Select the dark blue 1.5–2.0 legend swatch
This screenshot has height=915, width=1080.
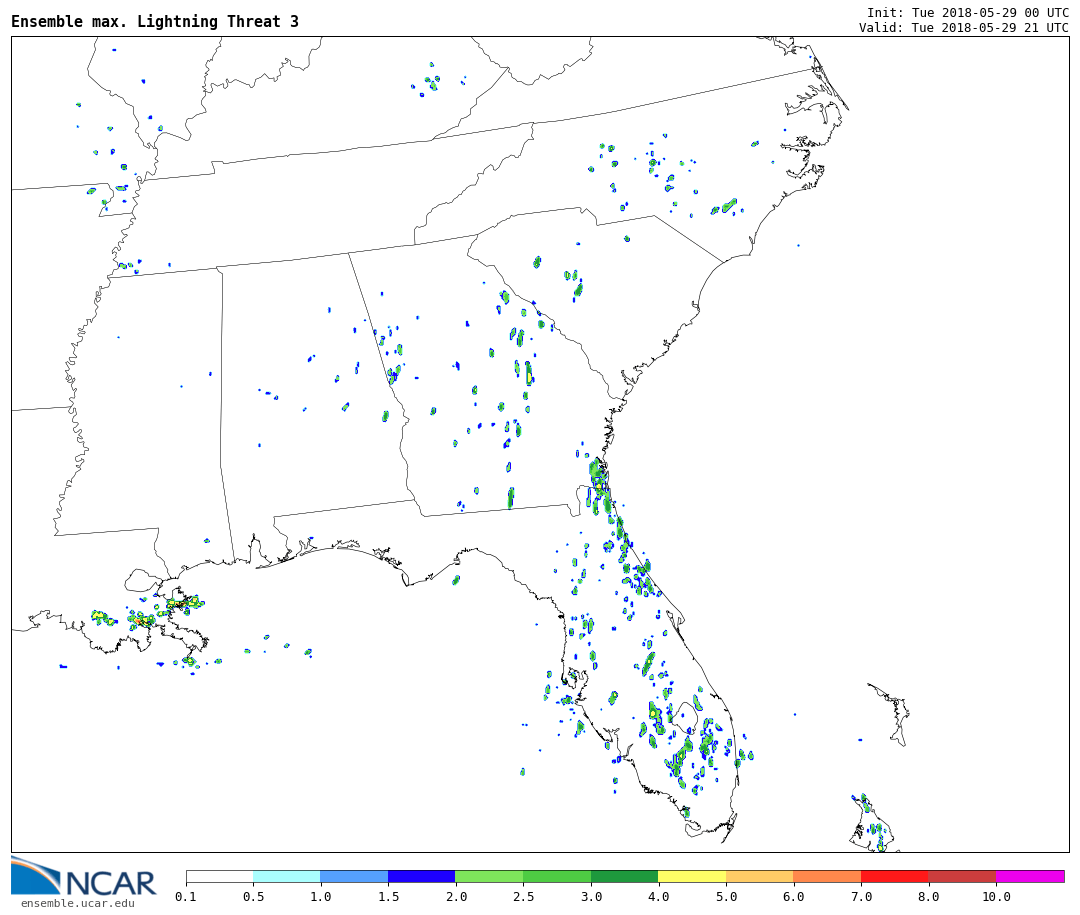pos(421,876)
